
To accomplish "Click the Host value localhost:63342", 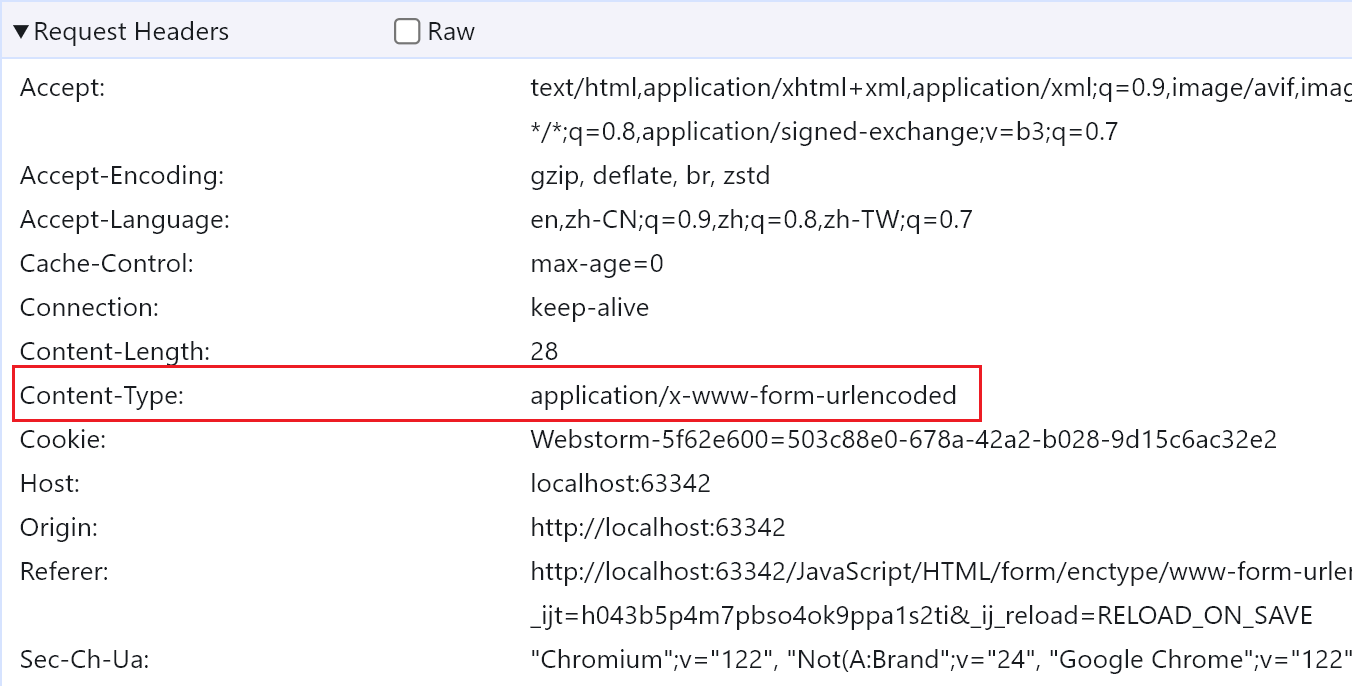I will coord(620,484).
